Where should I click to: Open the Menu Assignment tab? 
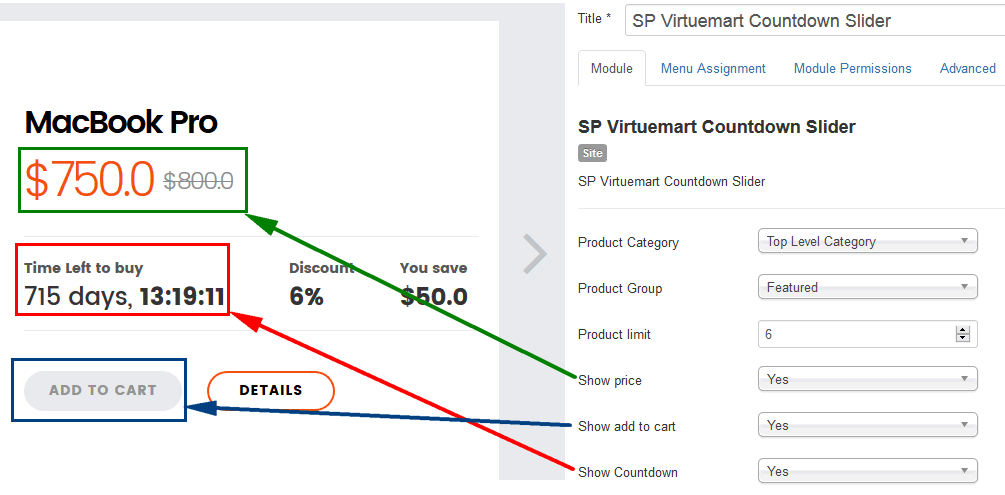tap(713, 69)
